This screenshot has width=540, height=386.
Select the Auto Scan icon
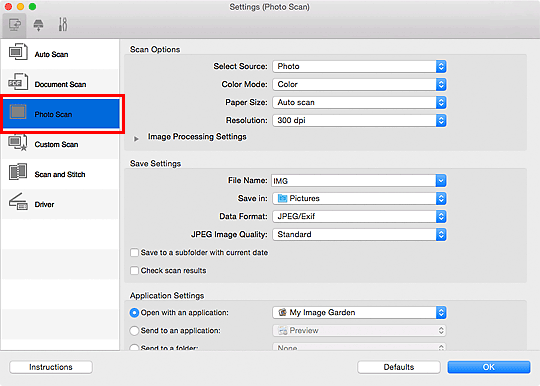click(18, 52)
